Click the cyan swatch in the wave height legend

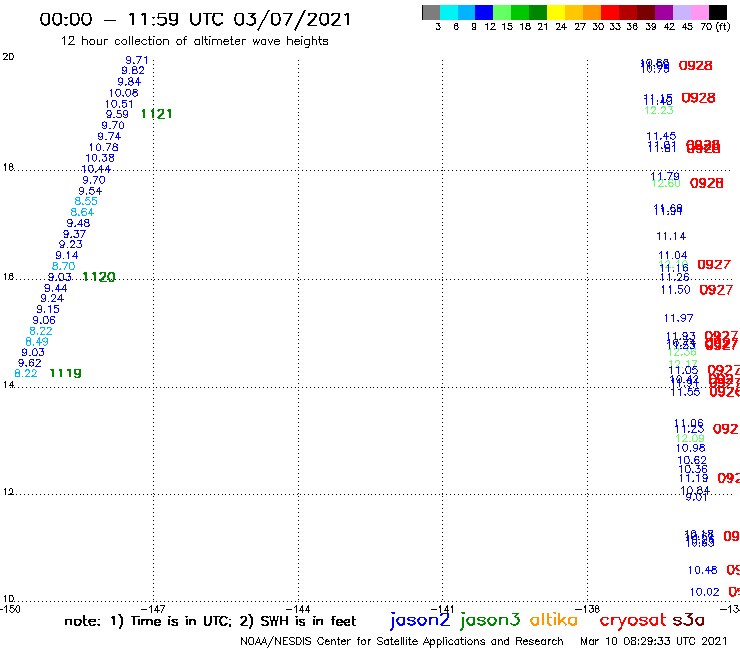coord(449,12)
